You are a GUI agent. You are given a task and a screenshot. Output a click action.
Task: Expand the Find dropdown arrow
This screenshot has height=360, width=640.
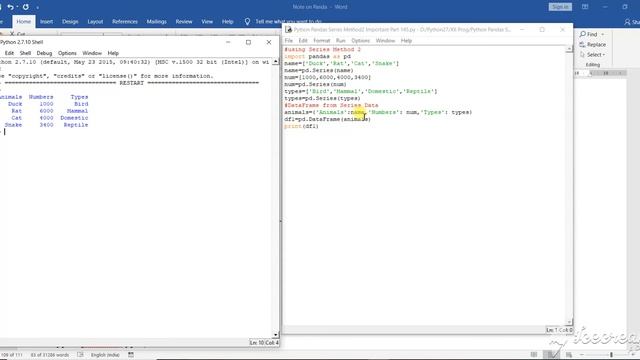603,34
